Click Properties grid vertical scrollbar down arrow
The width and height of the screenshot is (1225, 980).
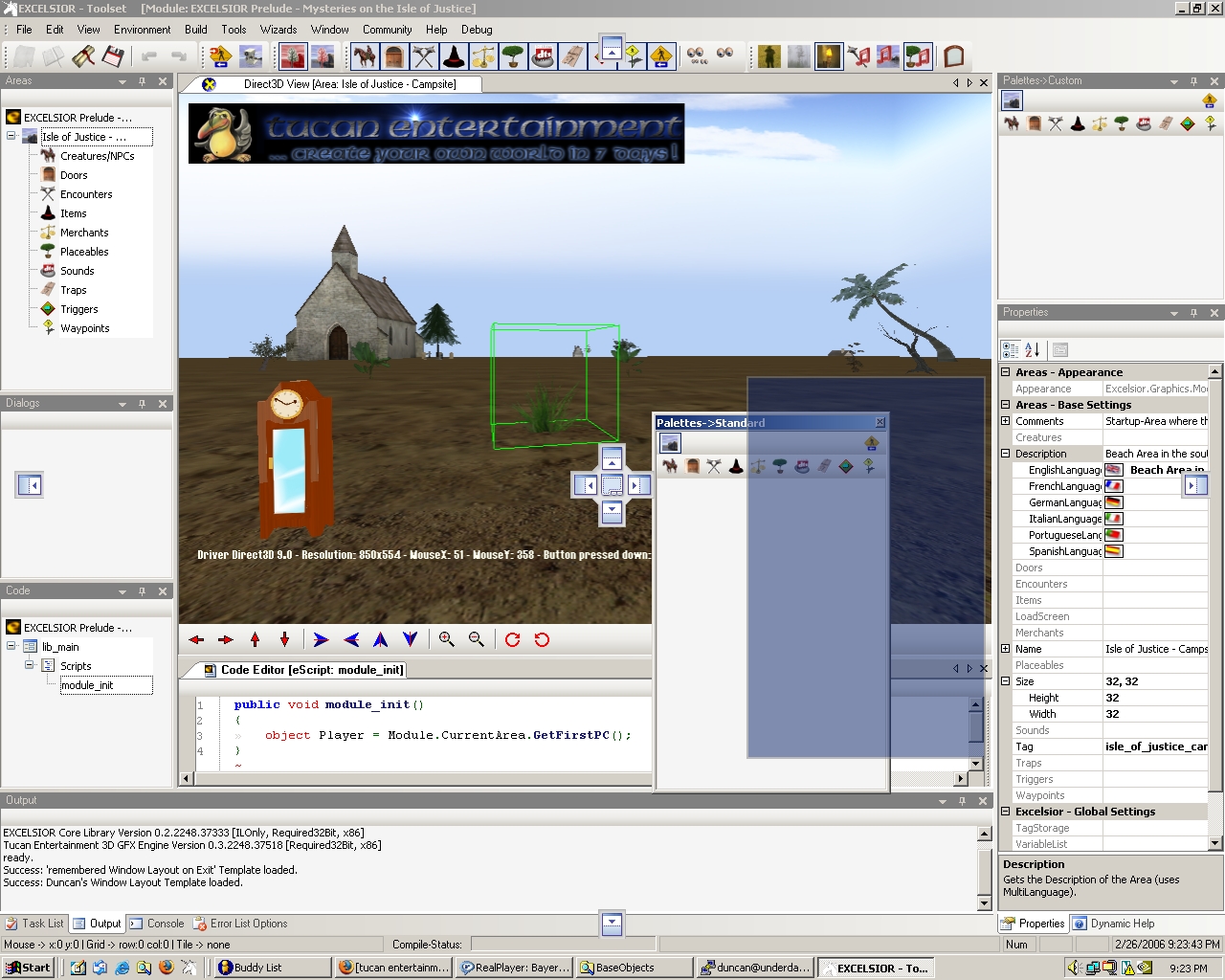point(1215,843)
